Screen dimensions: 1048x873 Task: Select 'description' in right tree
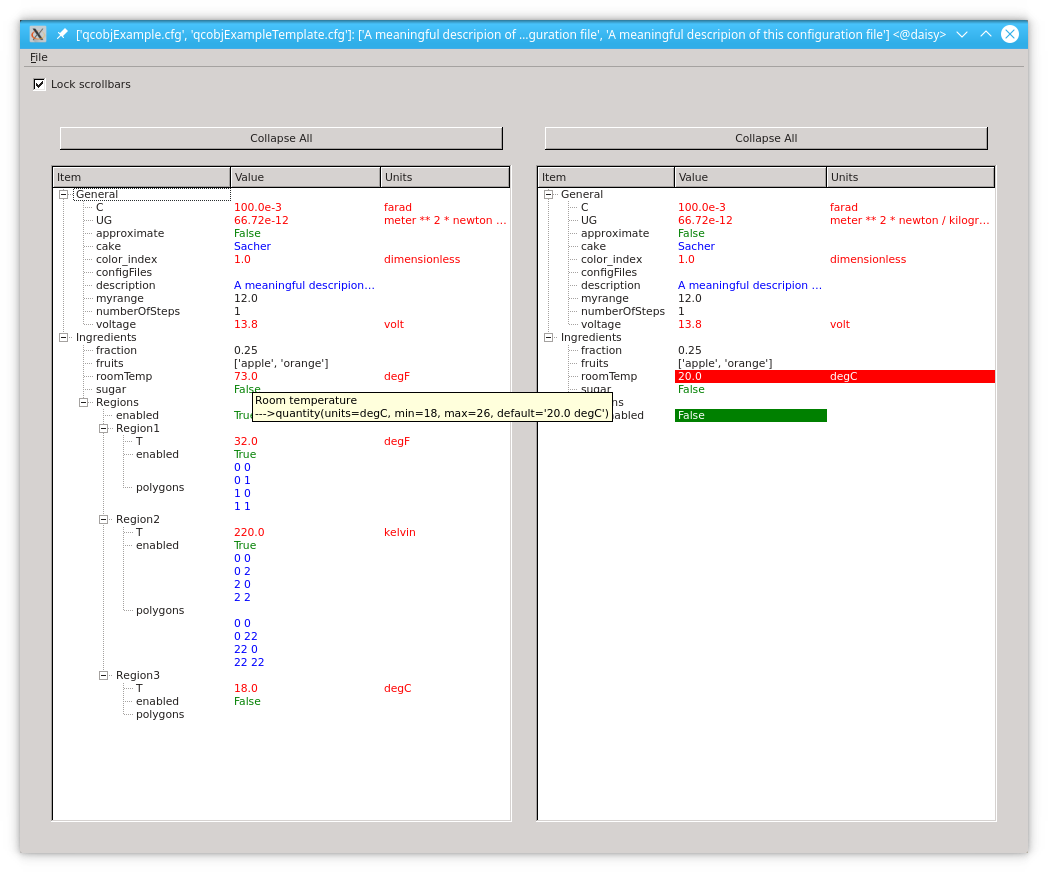611,285
